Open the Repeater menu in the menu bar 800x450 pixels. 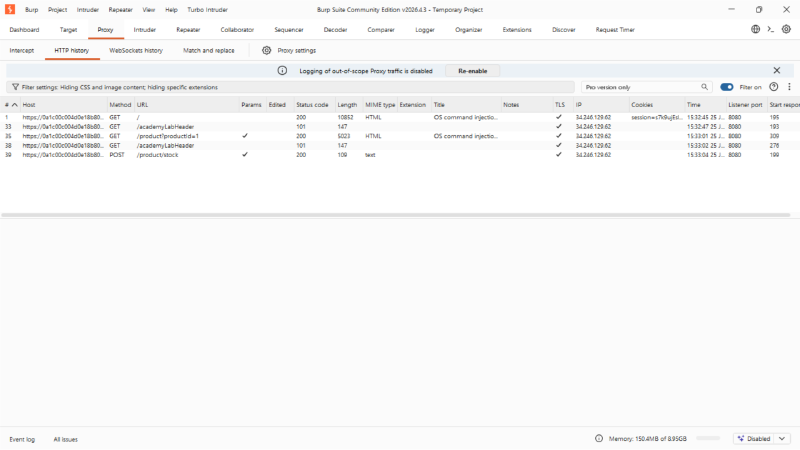point(120,9)
